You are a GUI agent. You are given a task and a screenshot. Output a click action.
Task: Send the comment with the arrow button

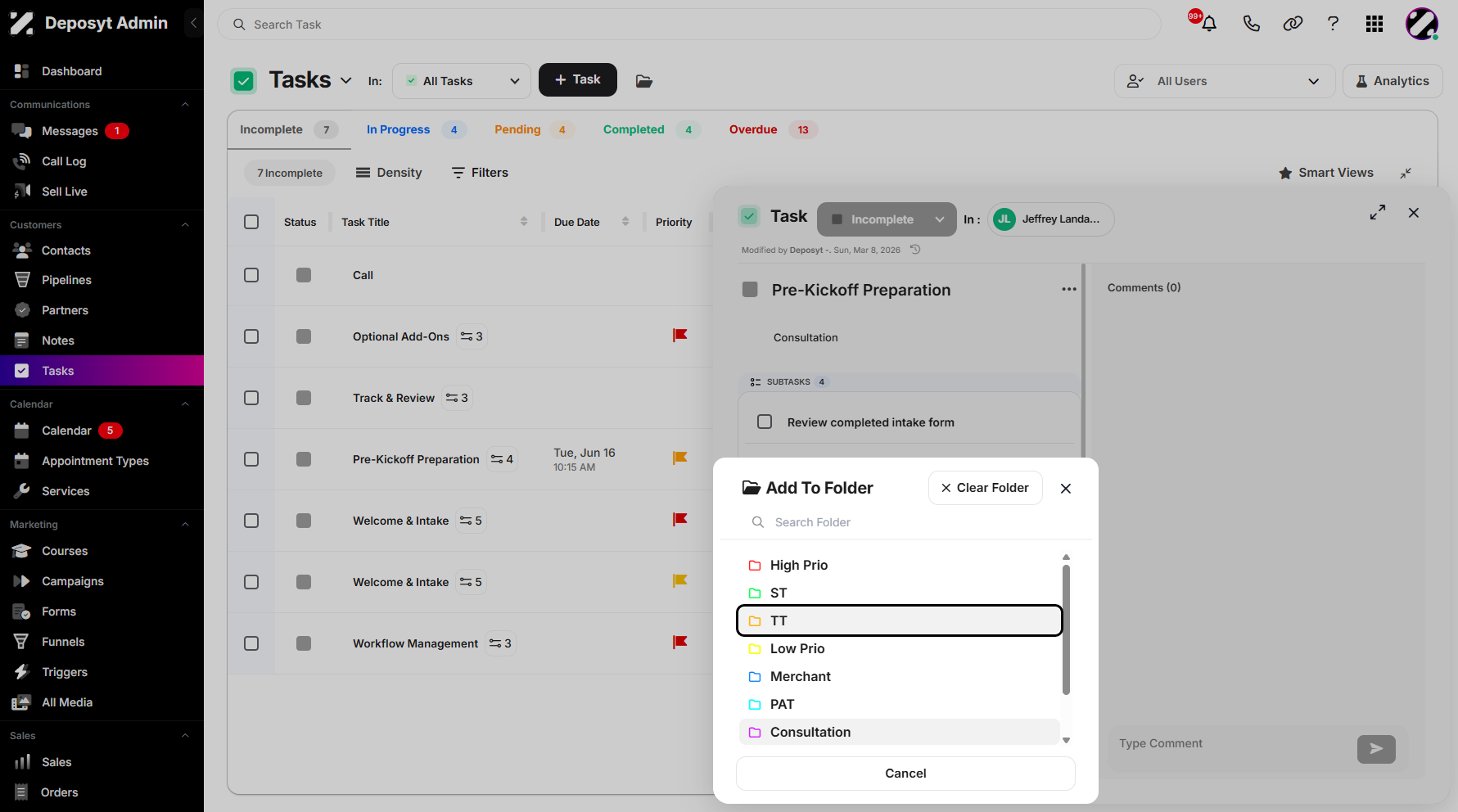tap(1376, 749)
